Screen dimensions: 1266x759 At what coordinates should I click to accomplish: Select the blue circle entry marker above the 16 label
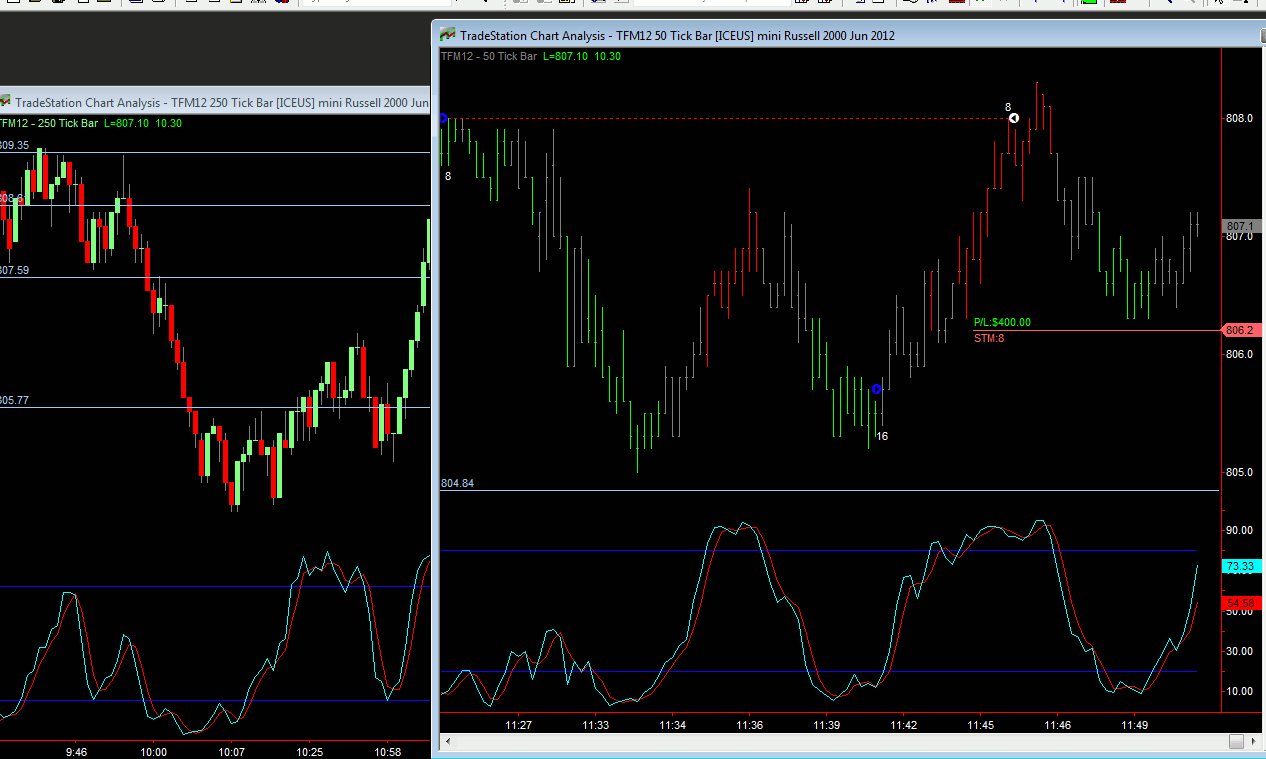tap(877, 389)
